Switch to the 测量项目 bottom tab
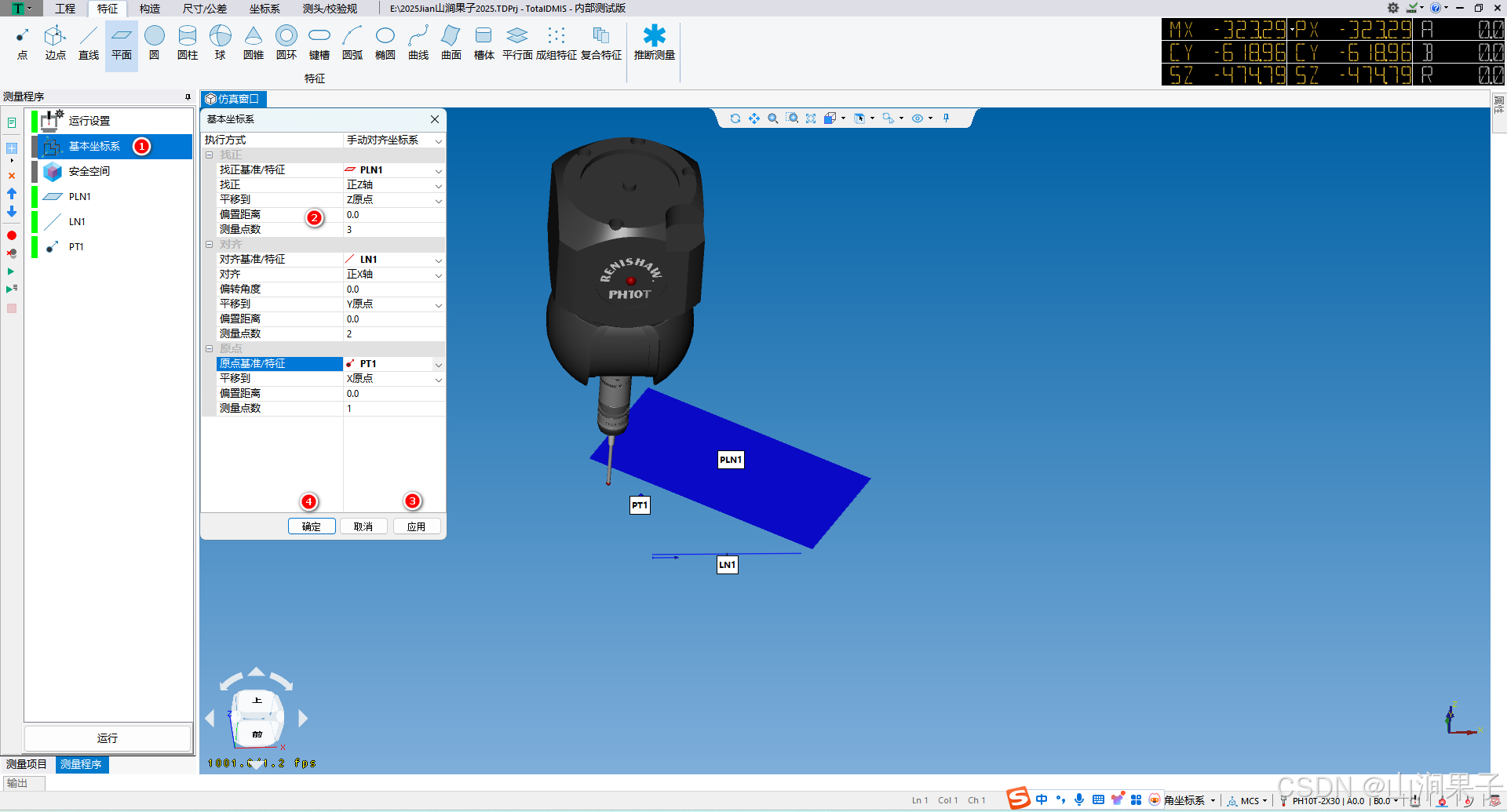1507x812 pixels. [27, 764]
